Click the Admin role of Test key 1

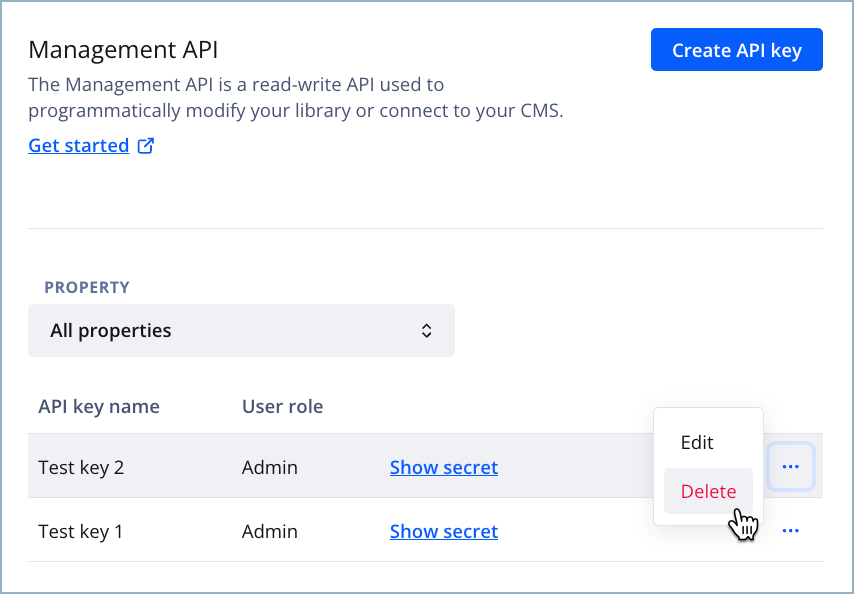coord(270,531)
